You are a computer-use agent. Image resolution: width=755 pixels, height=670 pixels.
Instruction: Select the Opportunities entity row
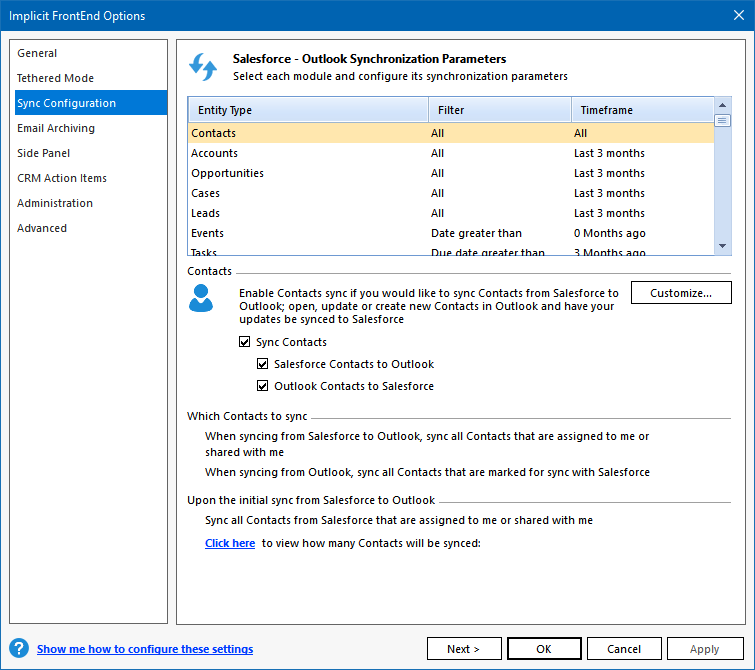(228, 173)
